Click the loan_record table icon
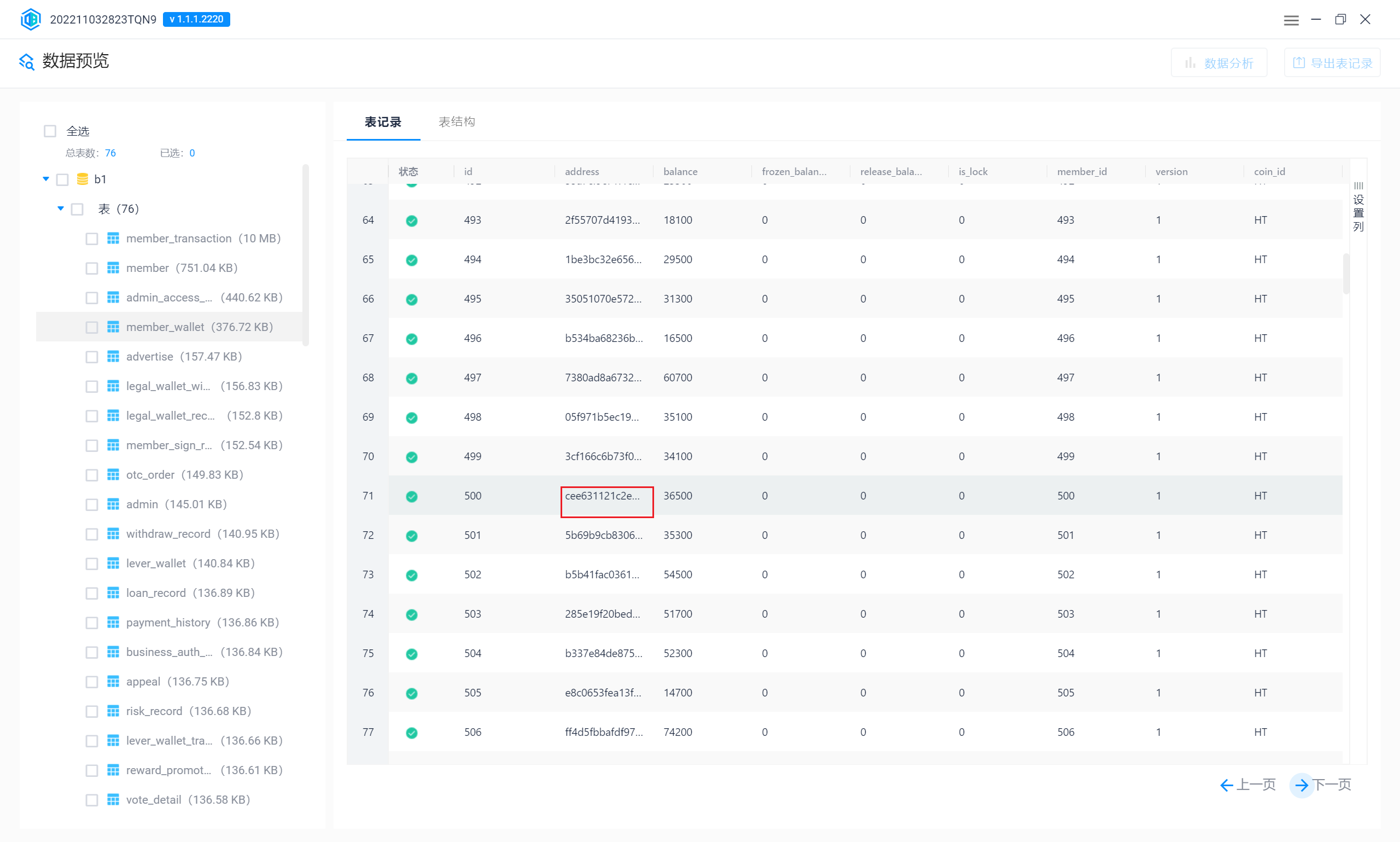 coord(113,593)
